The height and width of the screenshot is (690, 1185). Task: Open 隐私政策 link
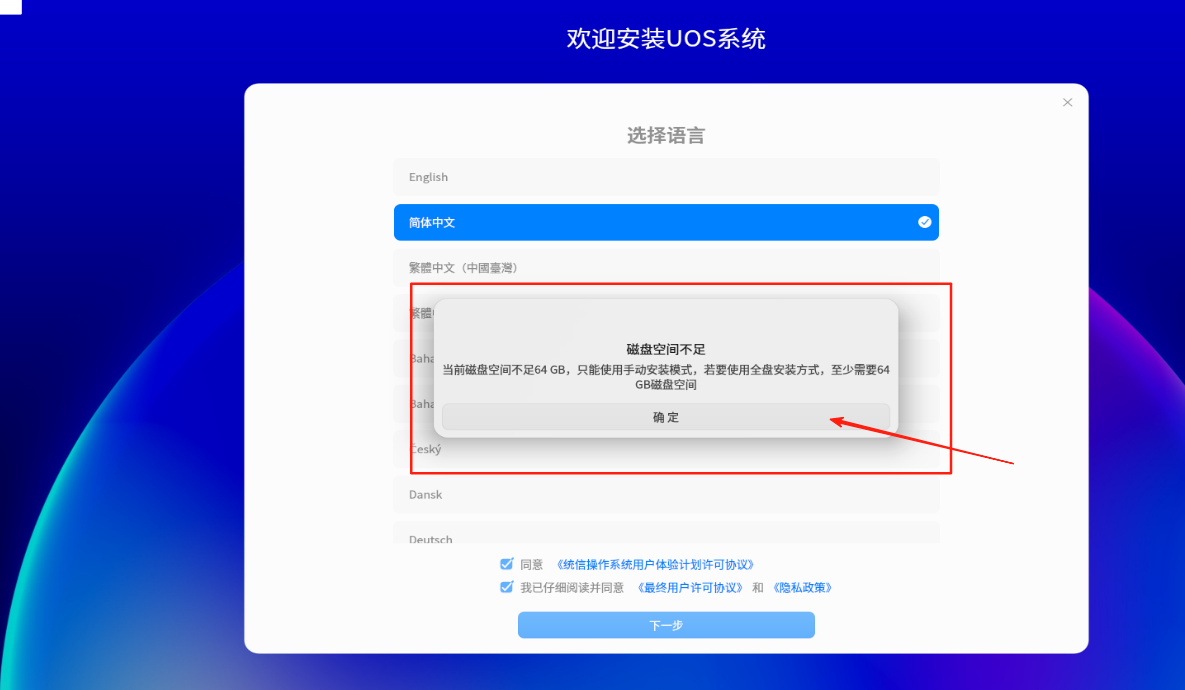point(802,587)
